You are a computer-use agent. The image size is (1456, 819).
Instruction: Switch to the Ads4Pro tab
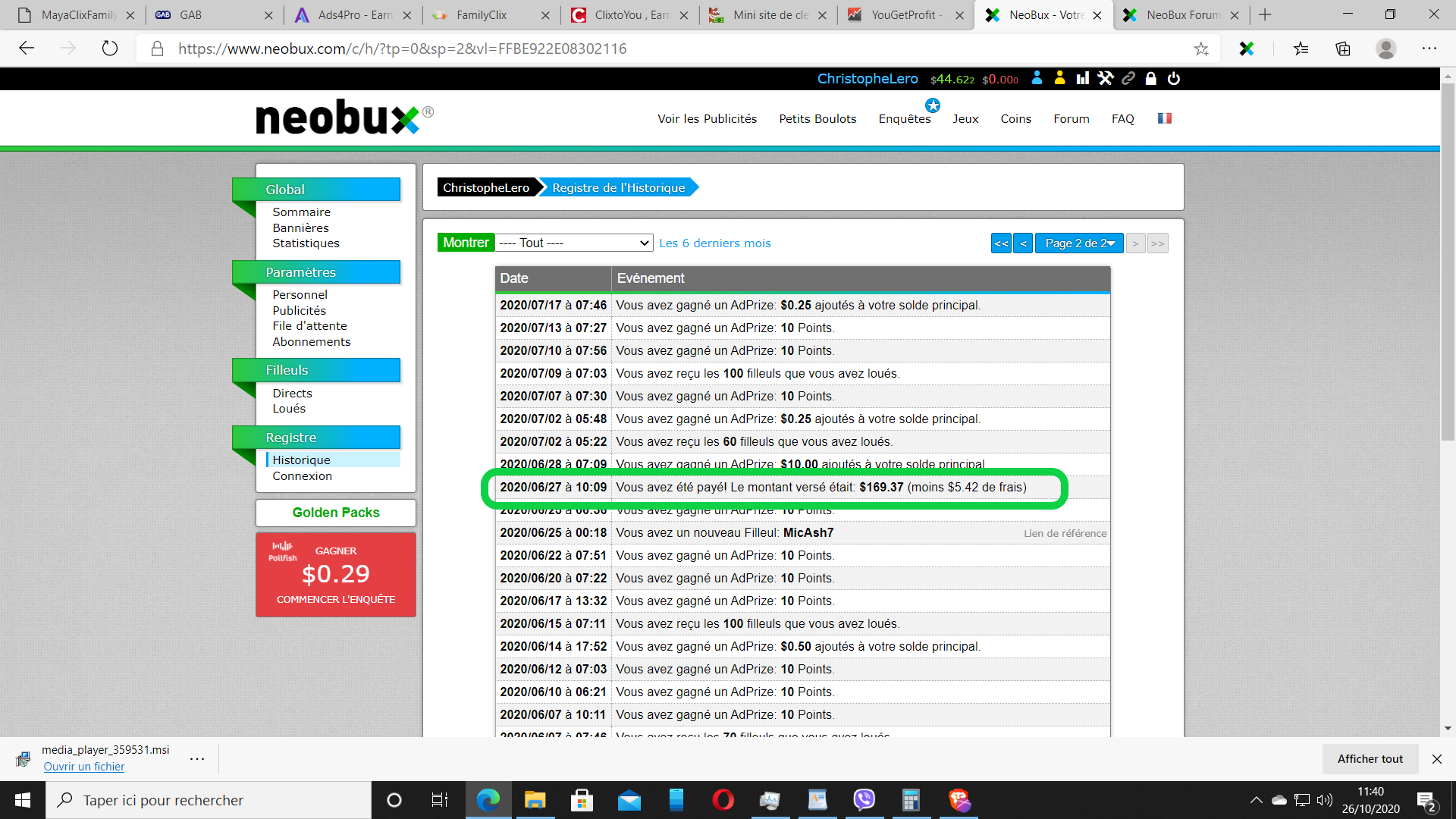[354, 14]
